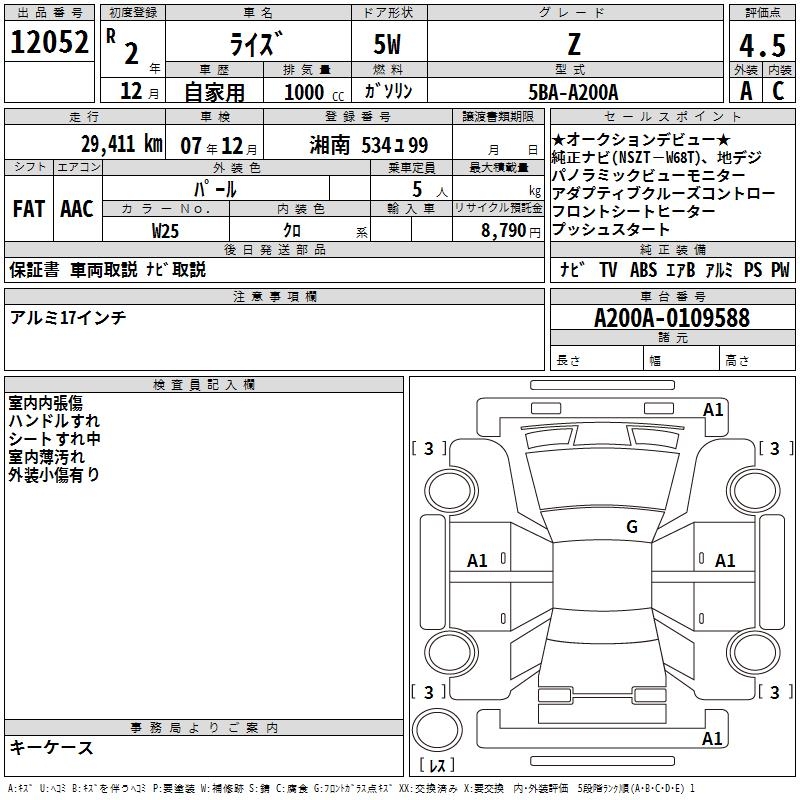Select the note アルミ17インチ
Viewport: 800px width, 800px height.
(68, 318)
